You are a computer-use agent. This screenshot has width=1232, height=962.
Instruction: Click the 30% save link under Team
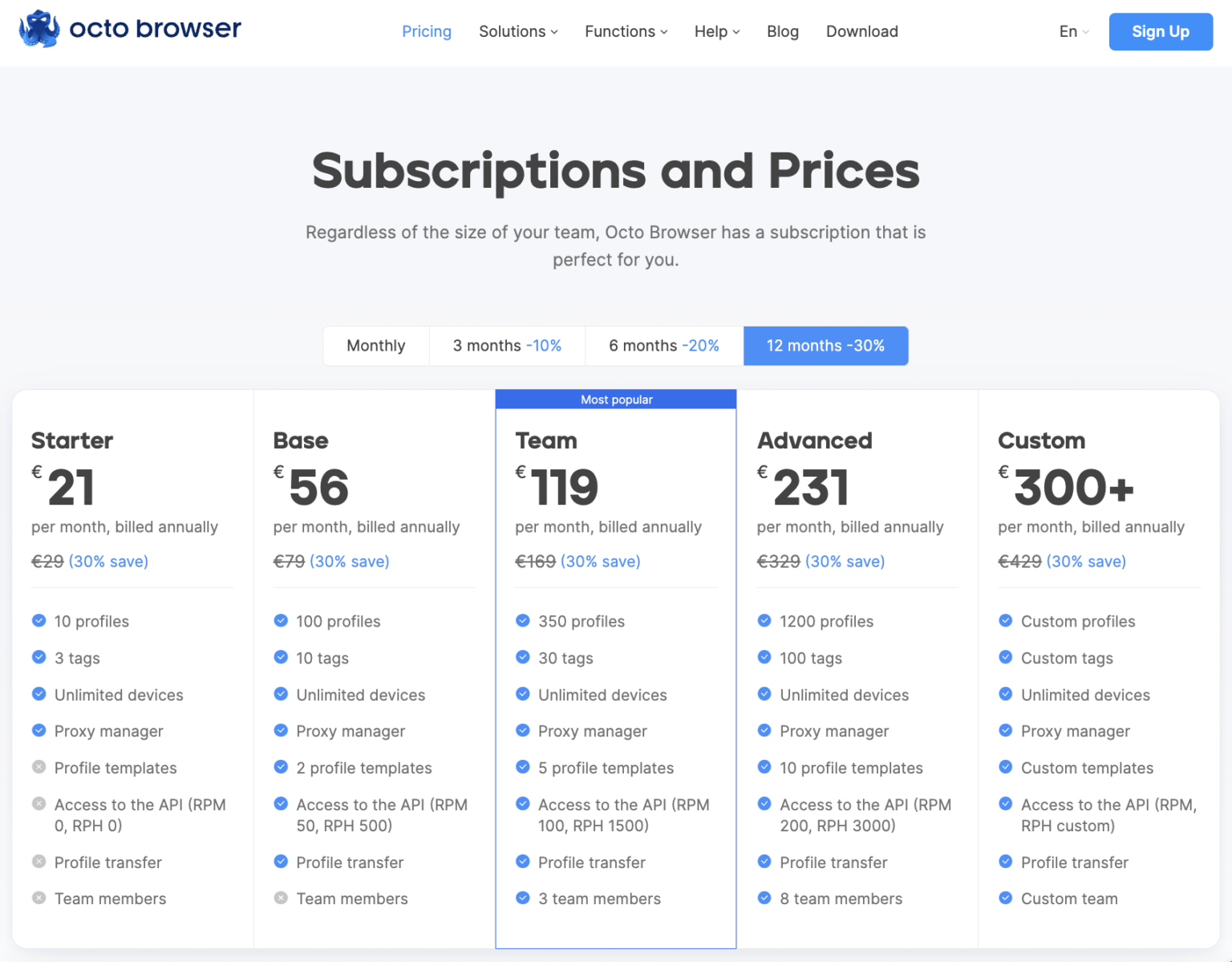[x=600, y=561]
